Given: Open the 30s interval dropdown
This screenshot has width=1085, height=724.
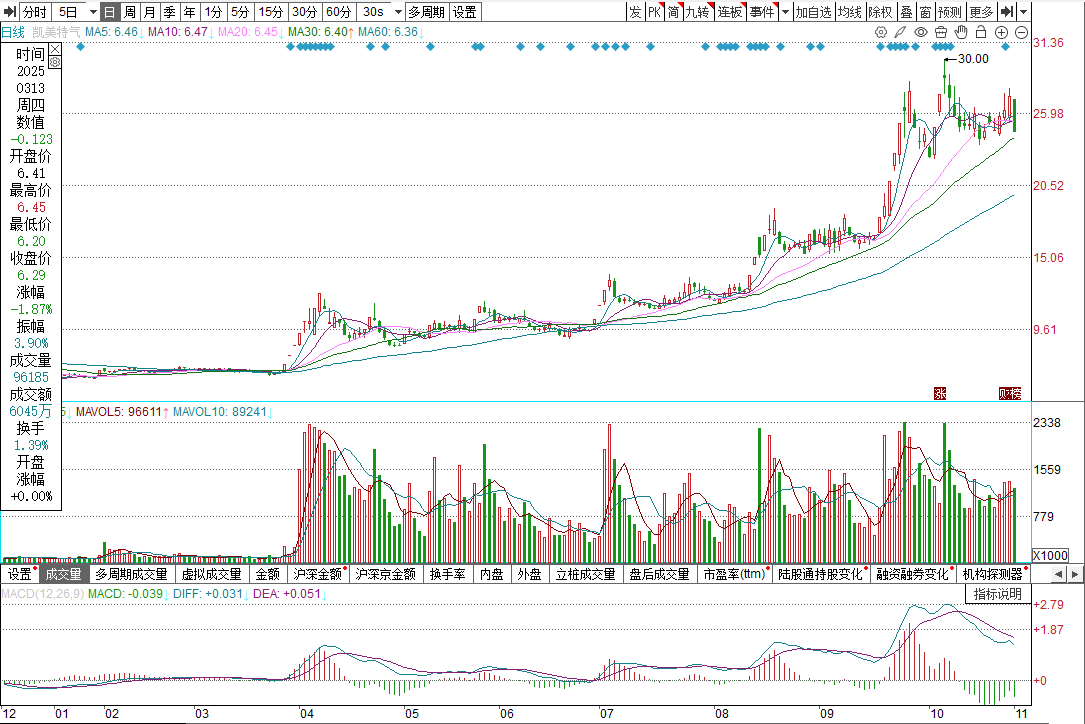Looking at the screenshot, I should click(398, 12).
